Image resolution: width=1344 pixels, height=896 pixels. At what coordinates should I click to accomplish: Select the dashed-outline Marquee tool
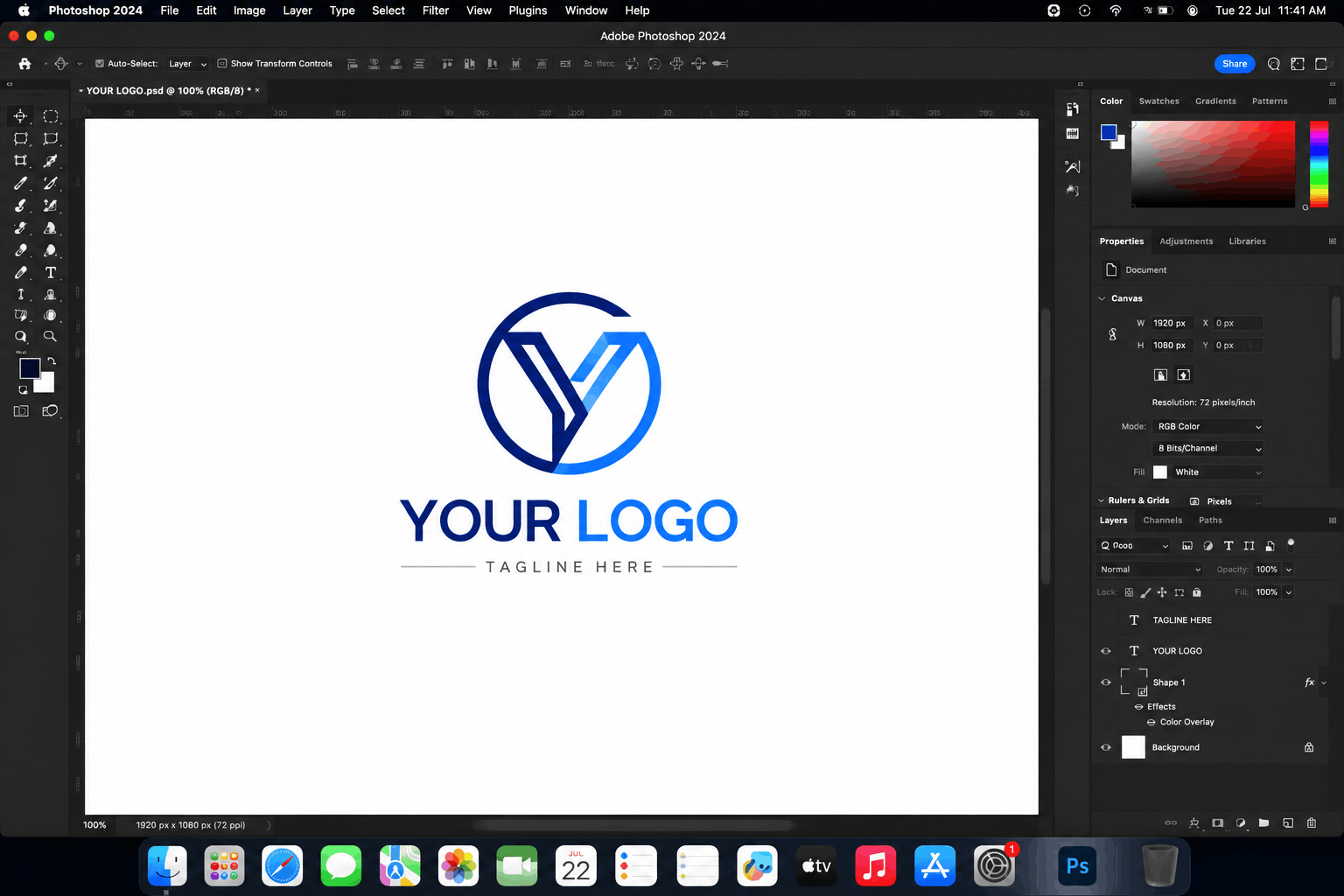[x=51, y=116]
